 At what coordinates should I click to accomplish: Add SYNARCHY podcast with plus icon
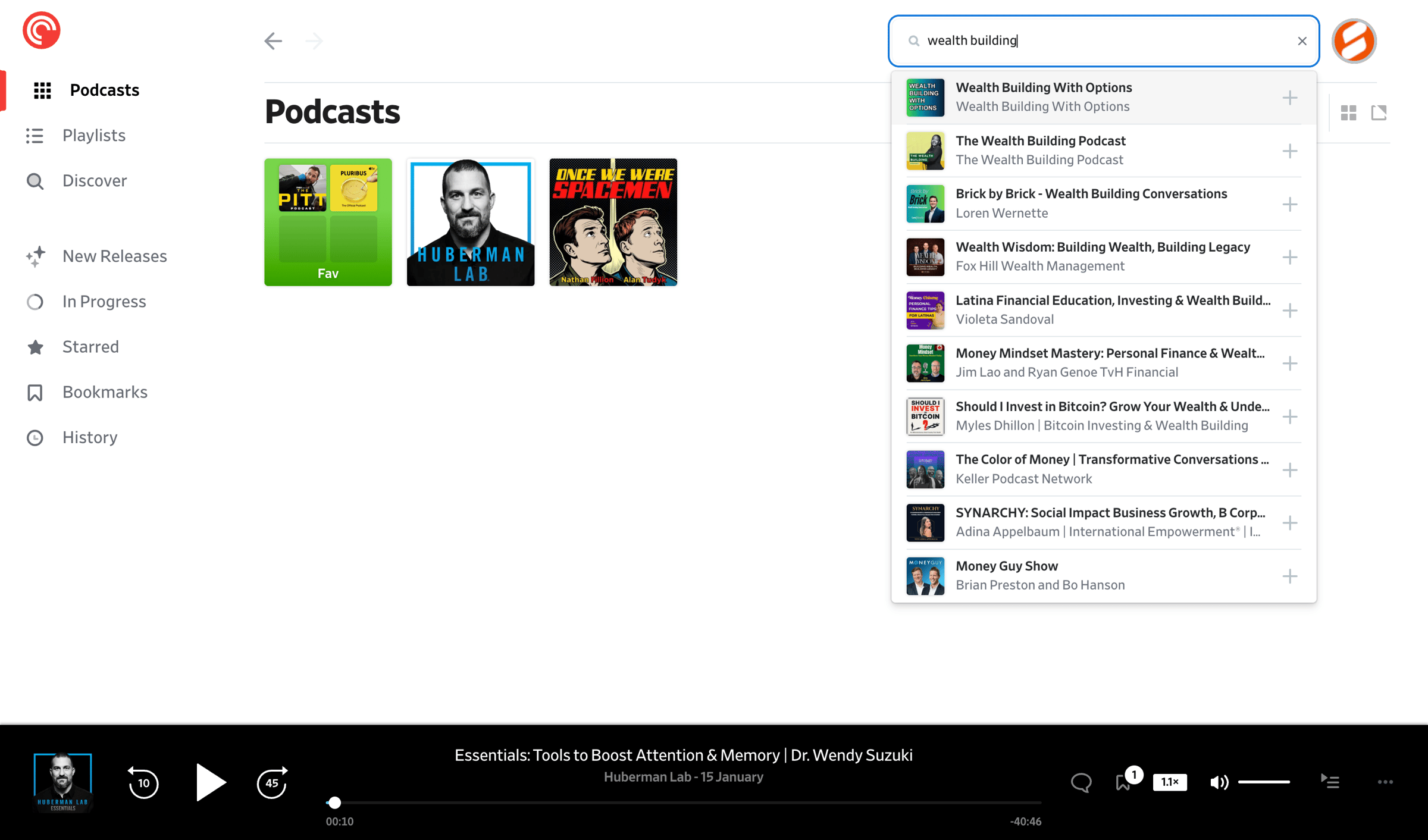1289,523
